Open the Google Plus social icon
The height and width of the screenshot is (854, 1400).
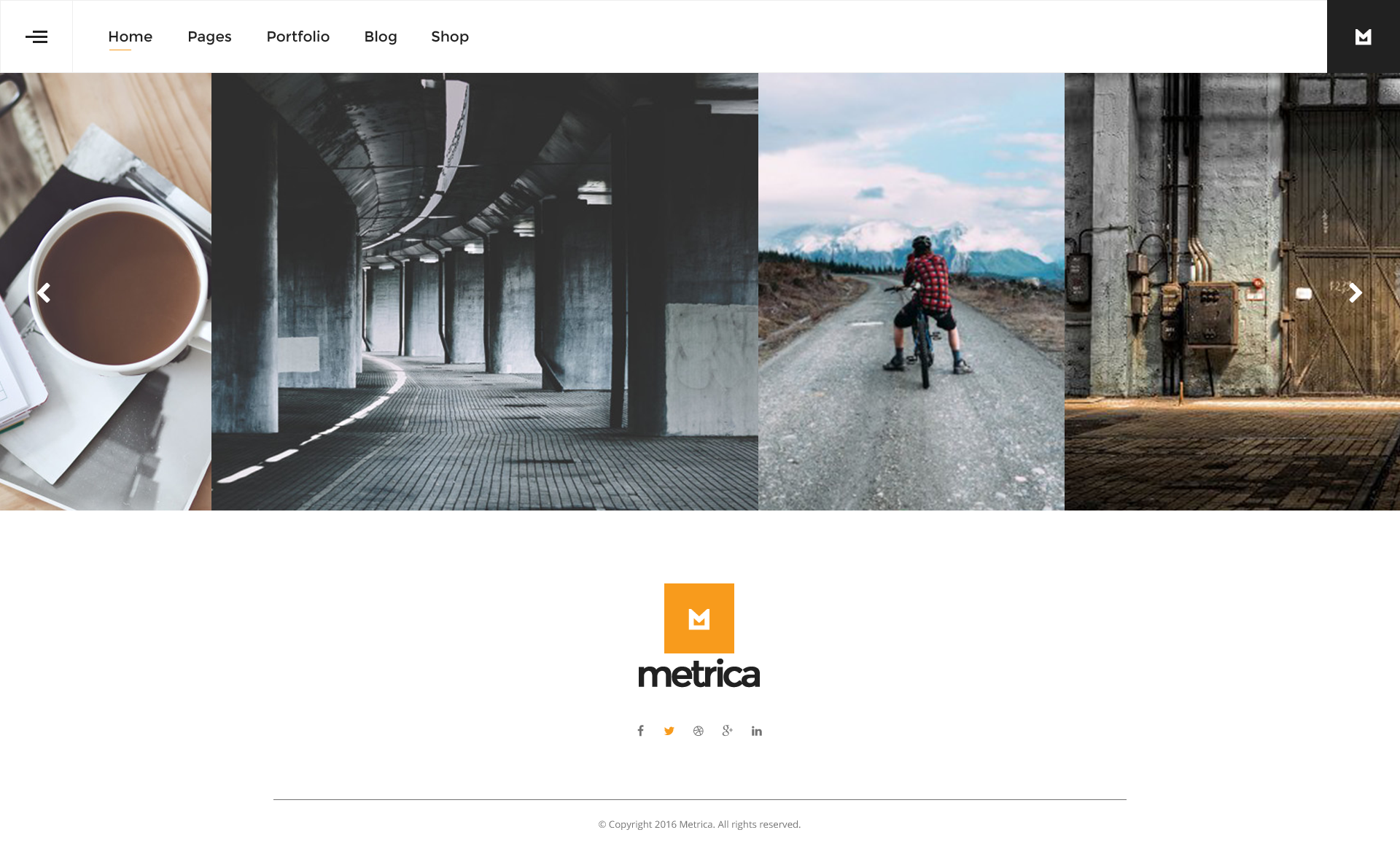point(727,731)
